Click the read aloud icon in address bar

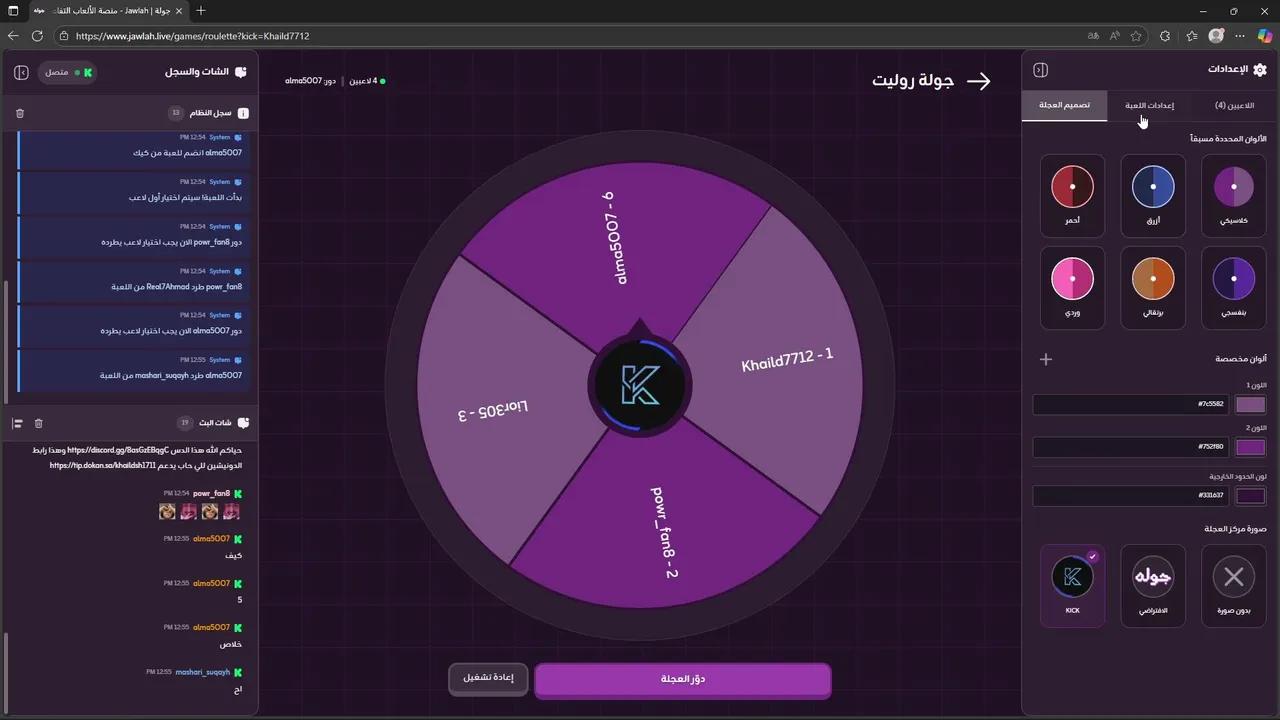1115,35
